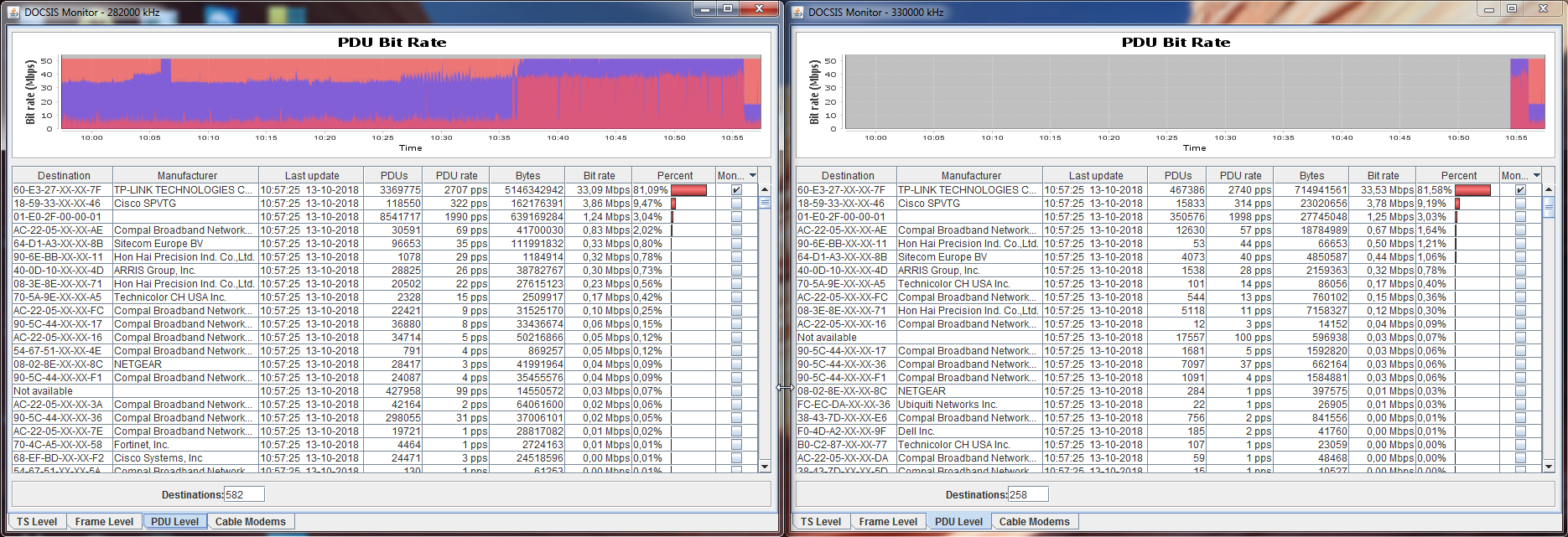Select 2740 pps PDU rate cell
This screenshot has height=537, width=1568.
pos(1241,190)
